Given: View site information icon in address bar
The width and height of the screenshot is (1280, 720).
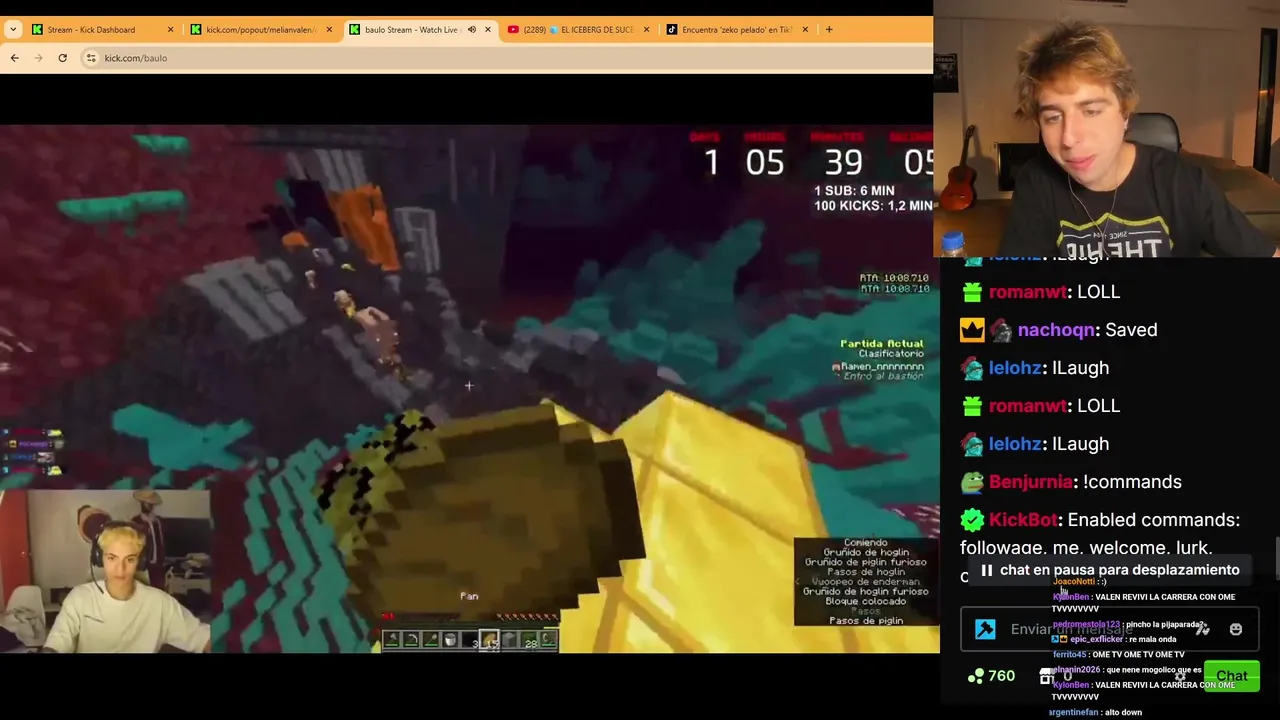Looking at the screenshot, I should [x=91, y=58].
